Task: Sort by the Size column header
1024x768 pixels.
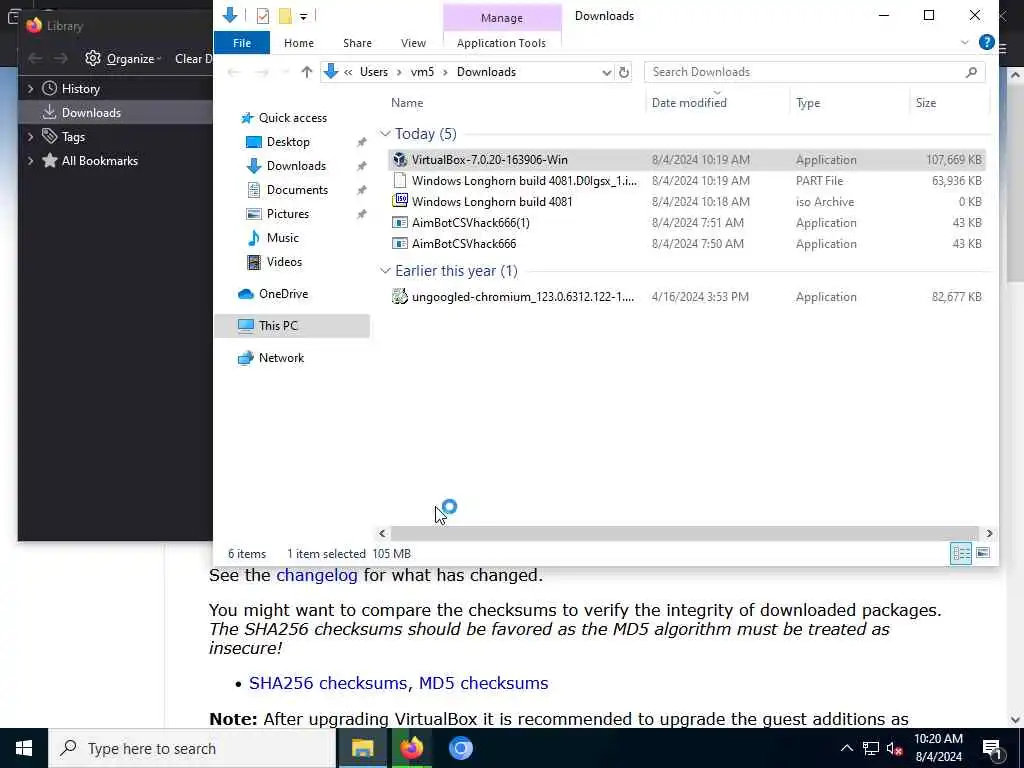Action: [x=925, y=103]
